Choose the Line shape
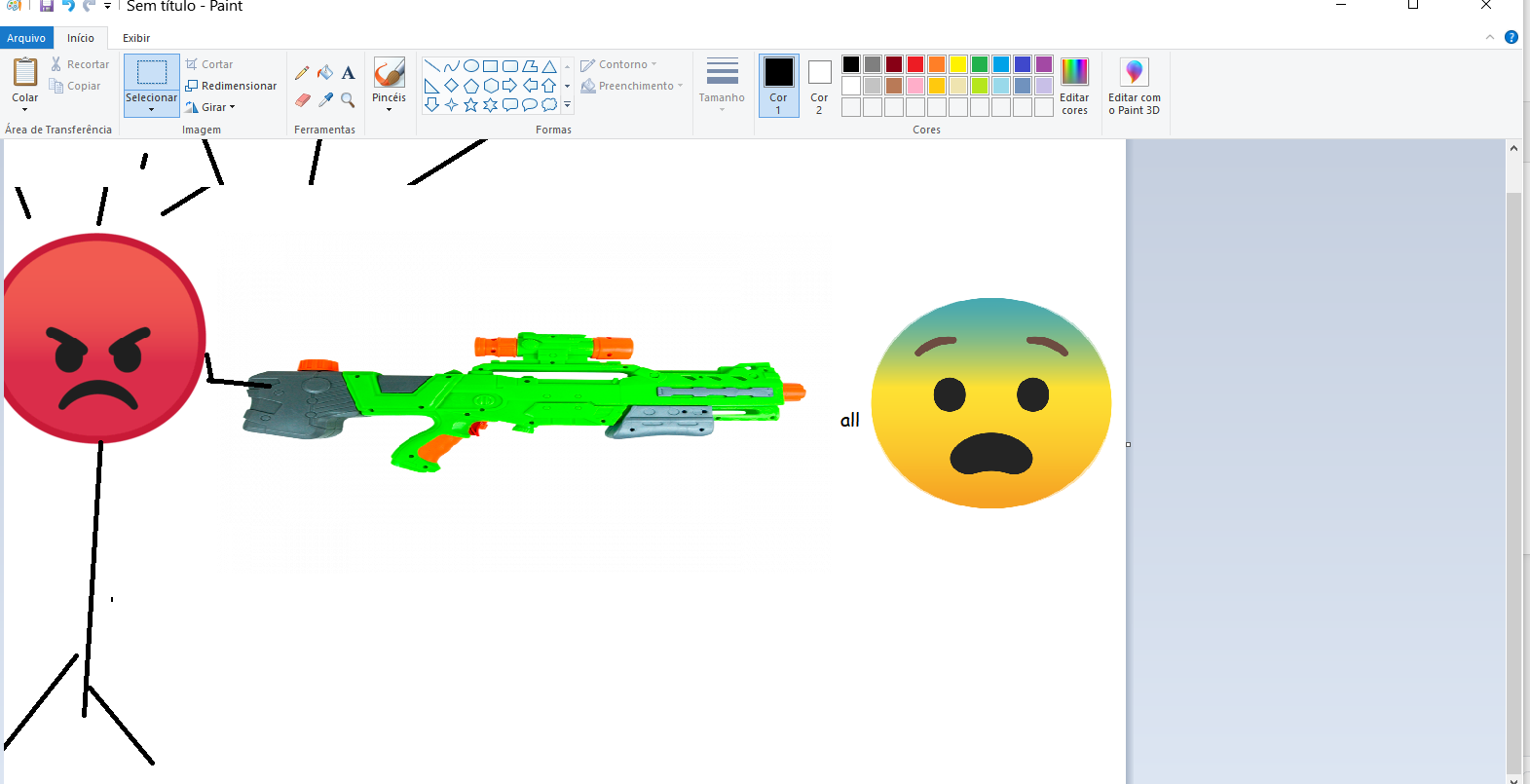1530x784 pixels. pos(431,66)
